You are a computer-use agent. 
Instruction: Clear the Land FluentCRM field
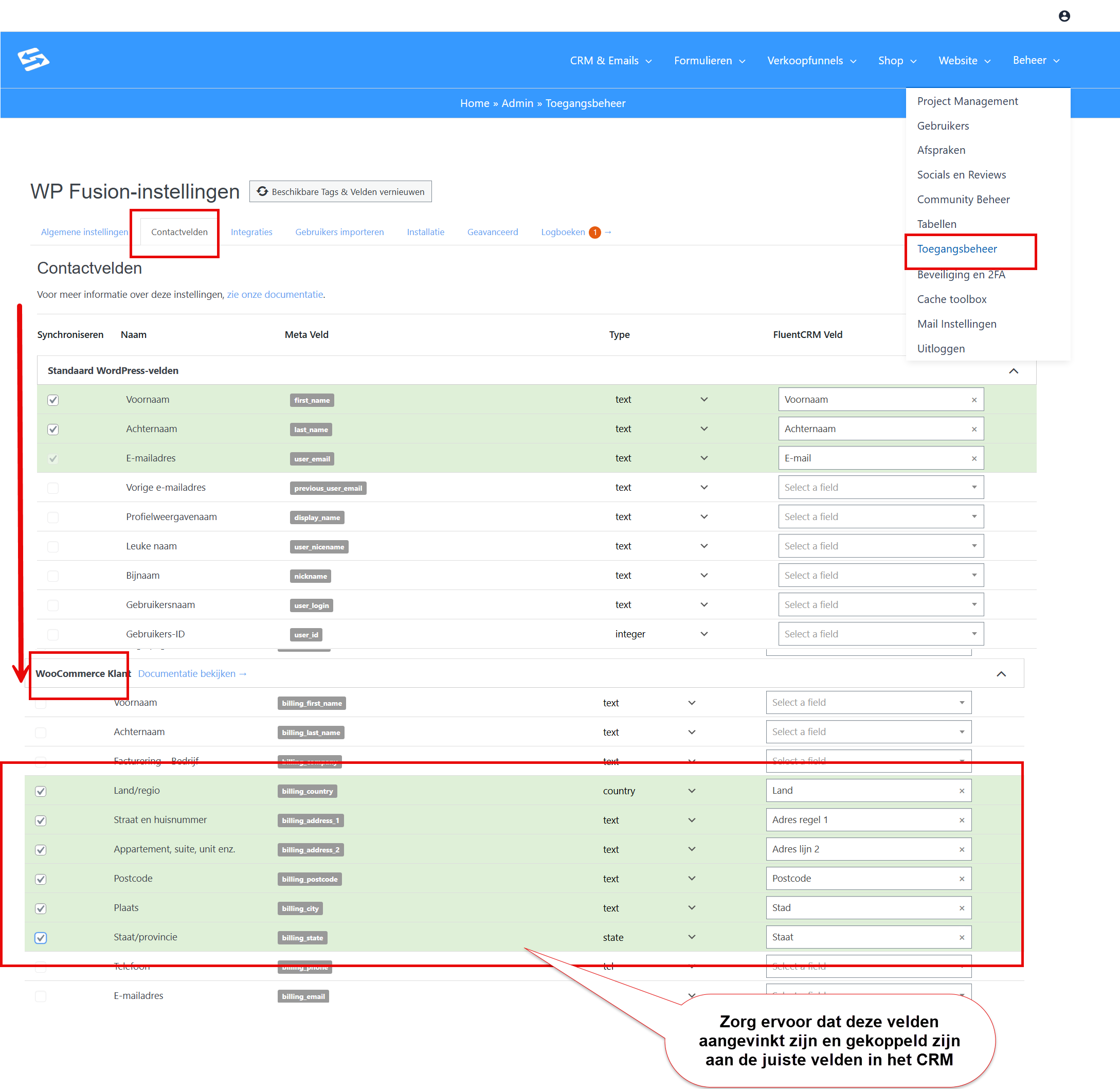(962, 791)
